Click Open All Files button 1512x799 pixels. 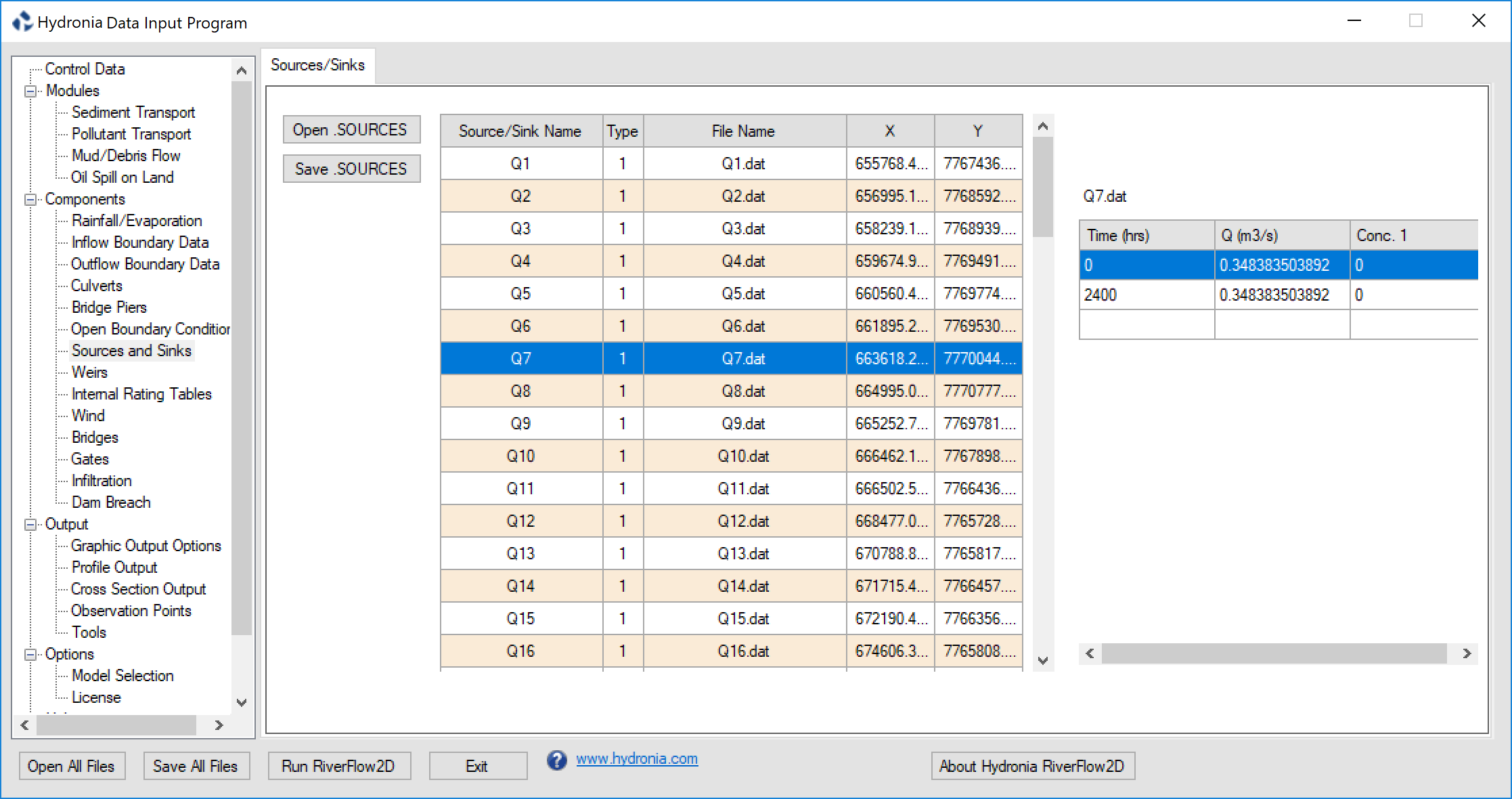point(72,766)
